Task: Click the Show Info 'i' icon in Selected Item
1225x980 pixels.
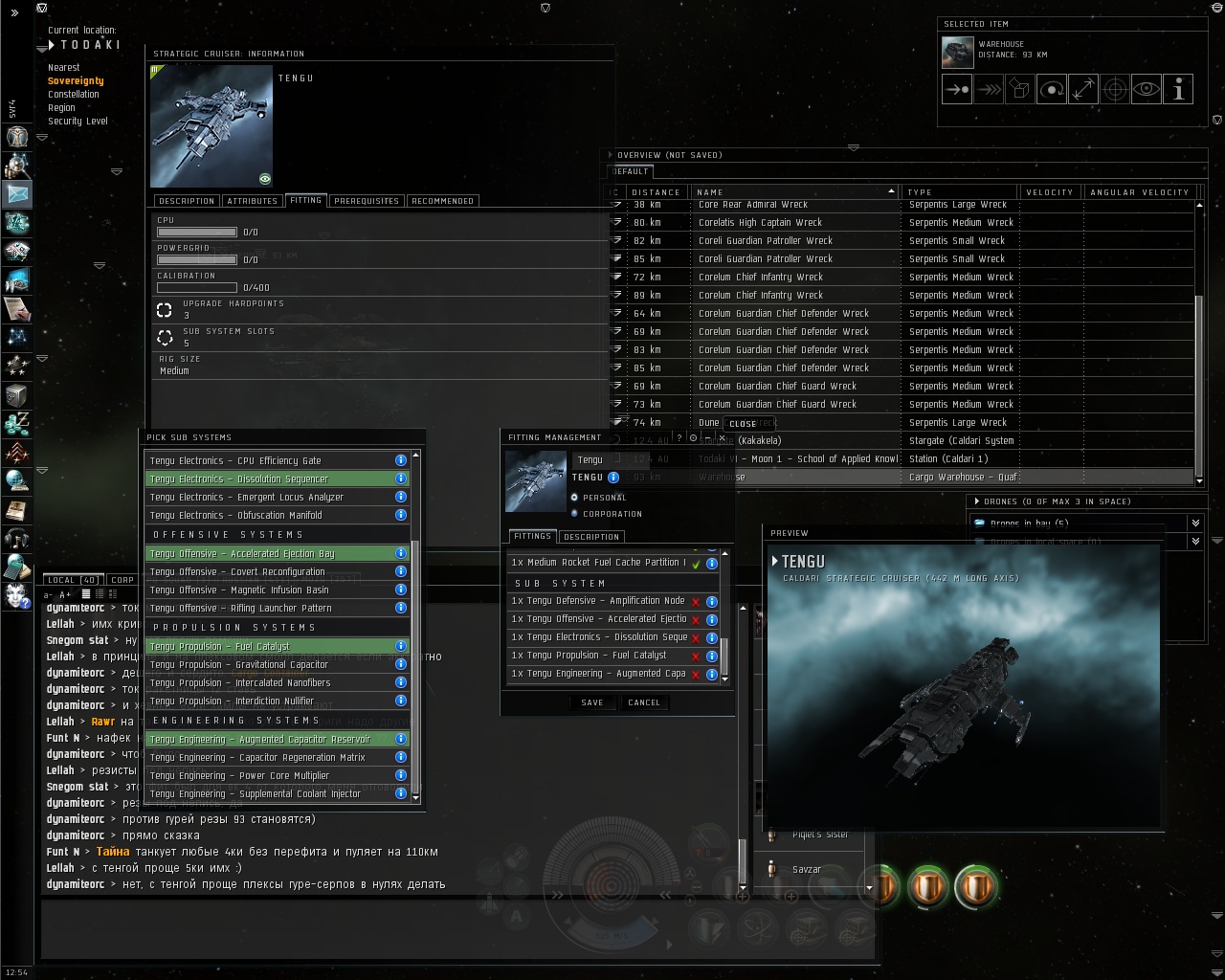Action: coord(1178,90)
